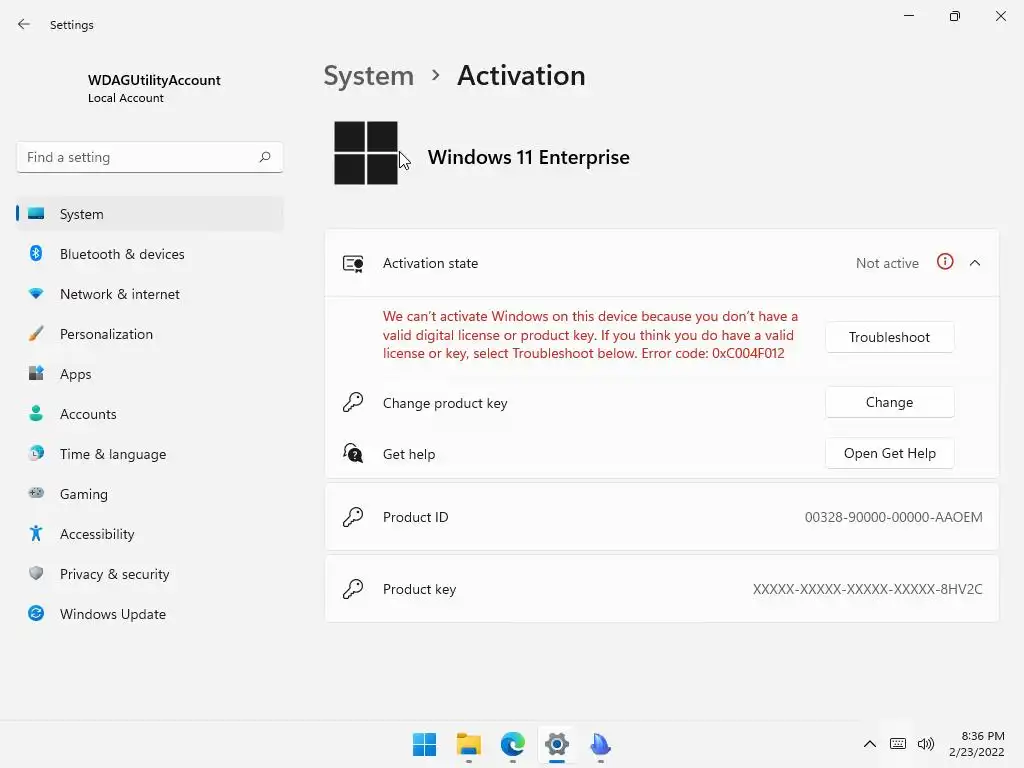The width and height of the screenshot is (1024, 768).
Task: Click the Product key value ending 8HV2C
Action: click(867, 589)
